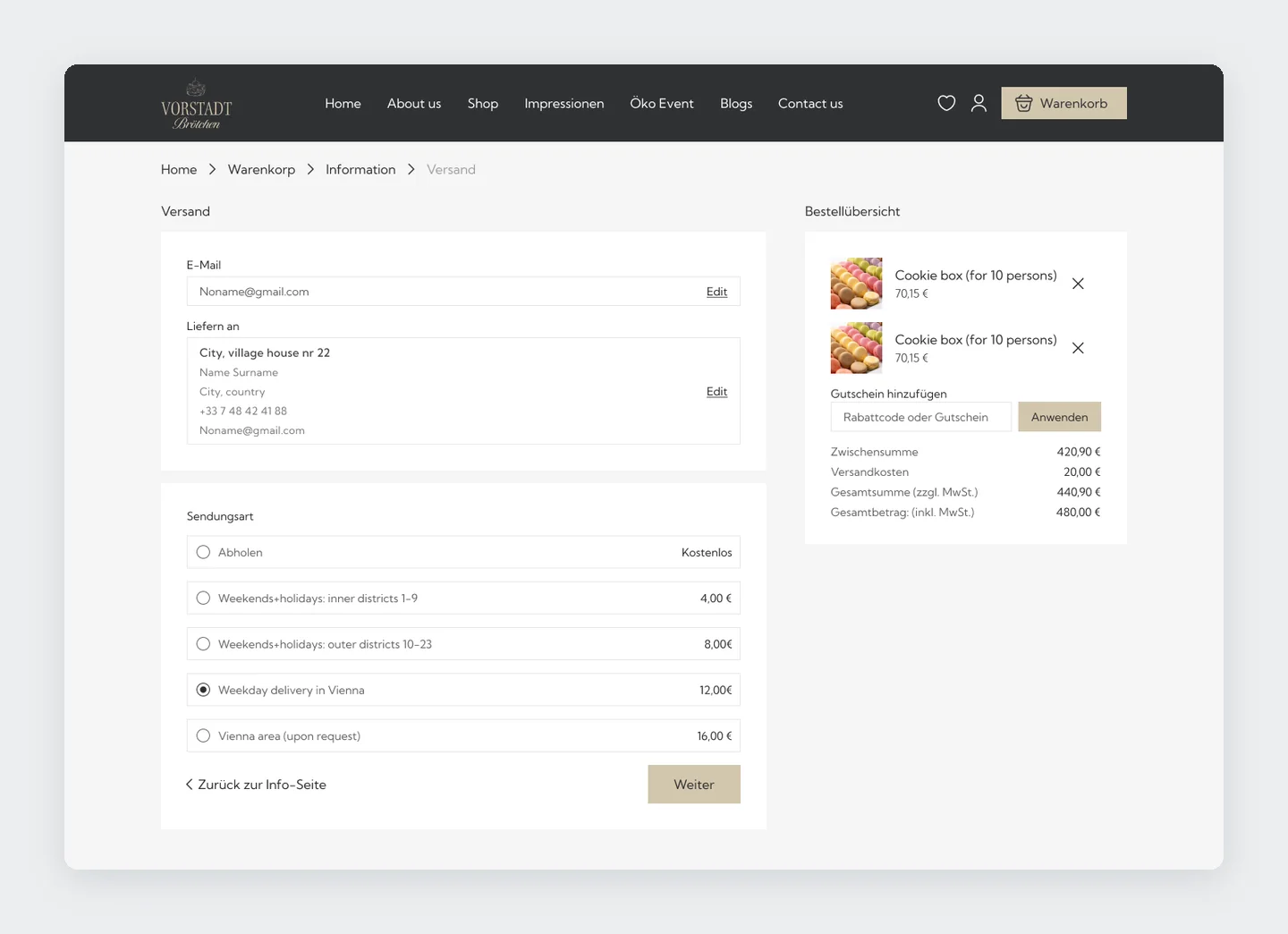The image size is (1288, 934).
Task: Click the Kostenlos price text
Action: pyautogui.click(x=707, y=552)
